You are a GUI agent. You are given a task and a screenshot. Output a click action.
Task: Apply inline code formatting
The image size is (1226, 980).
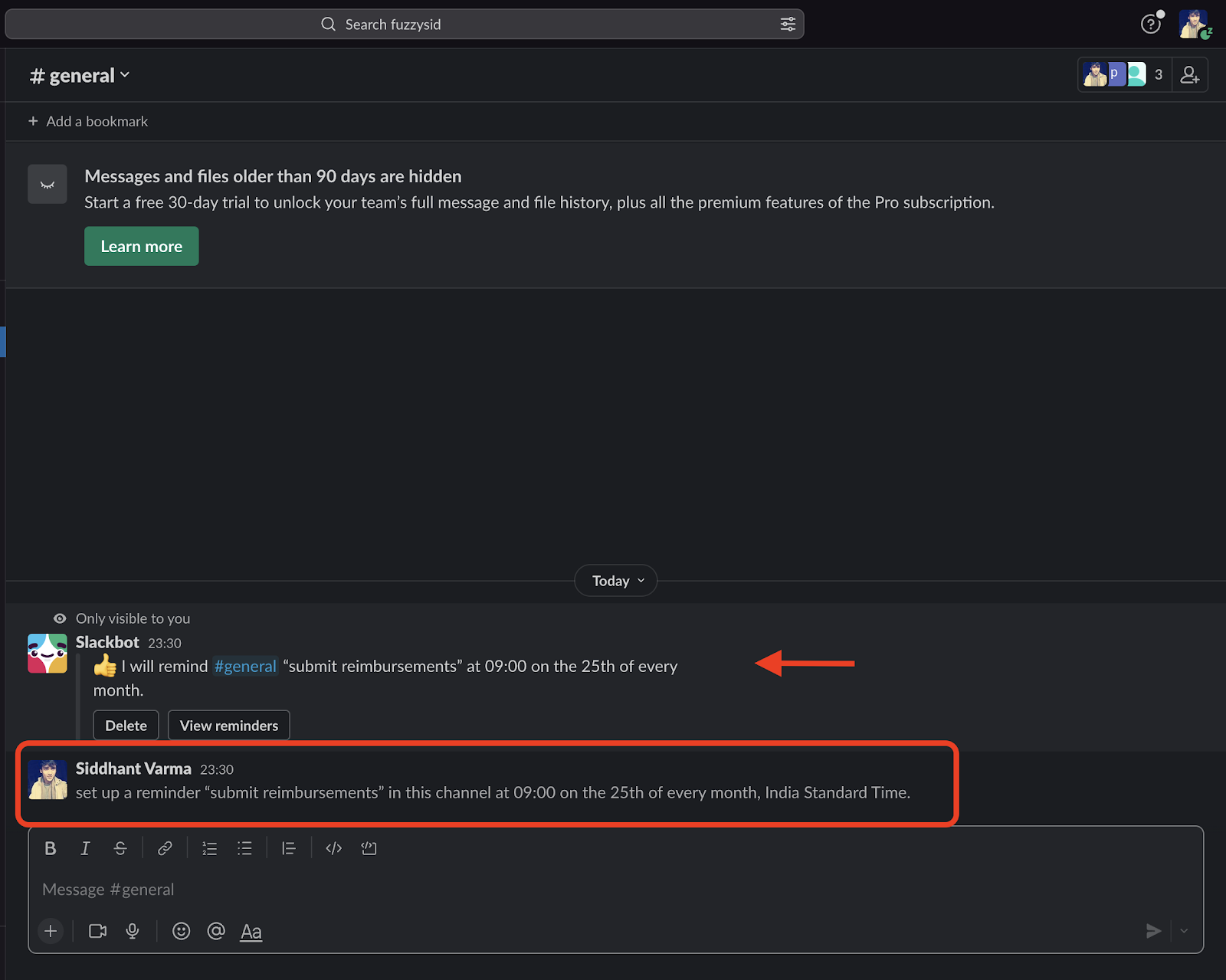point(333,848)
